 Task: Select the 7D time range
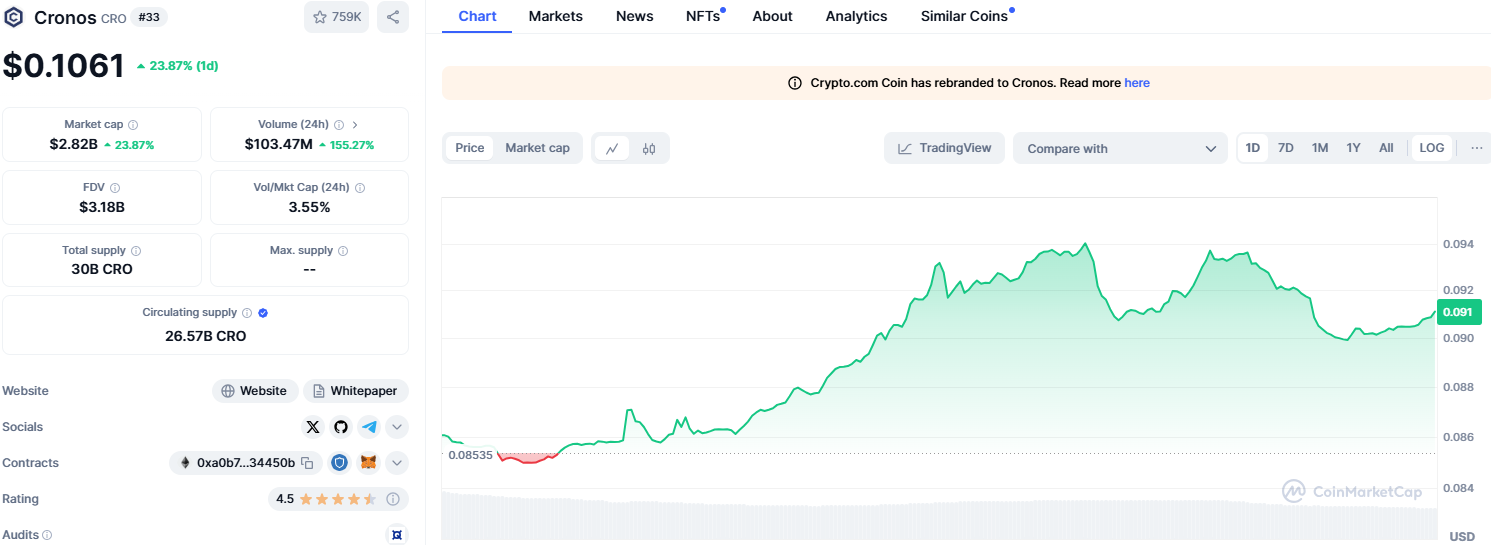pos(1286,148)
